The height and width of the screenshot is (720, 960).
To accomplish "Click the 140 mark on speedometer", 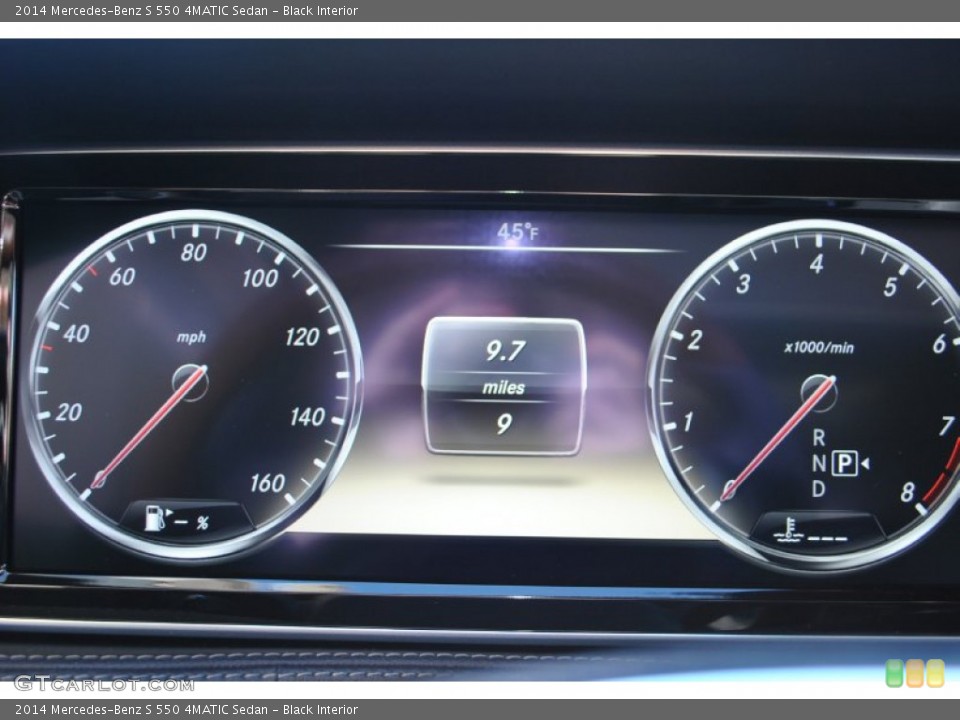I will coord(307,417).
